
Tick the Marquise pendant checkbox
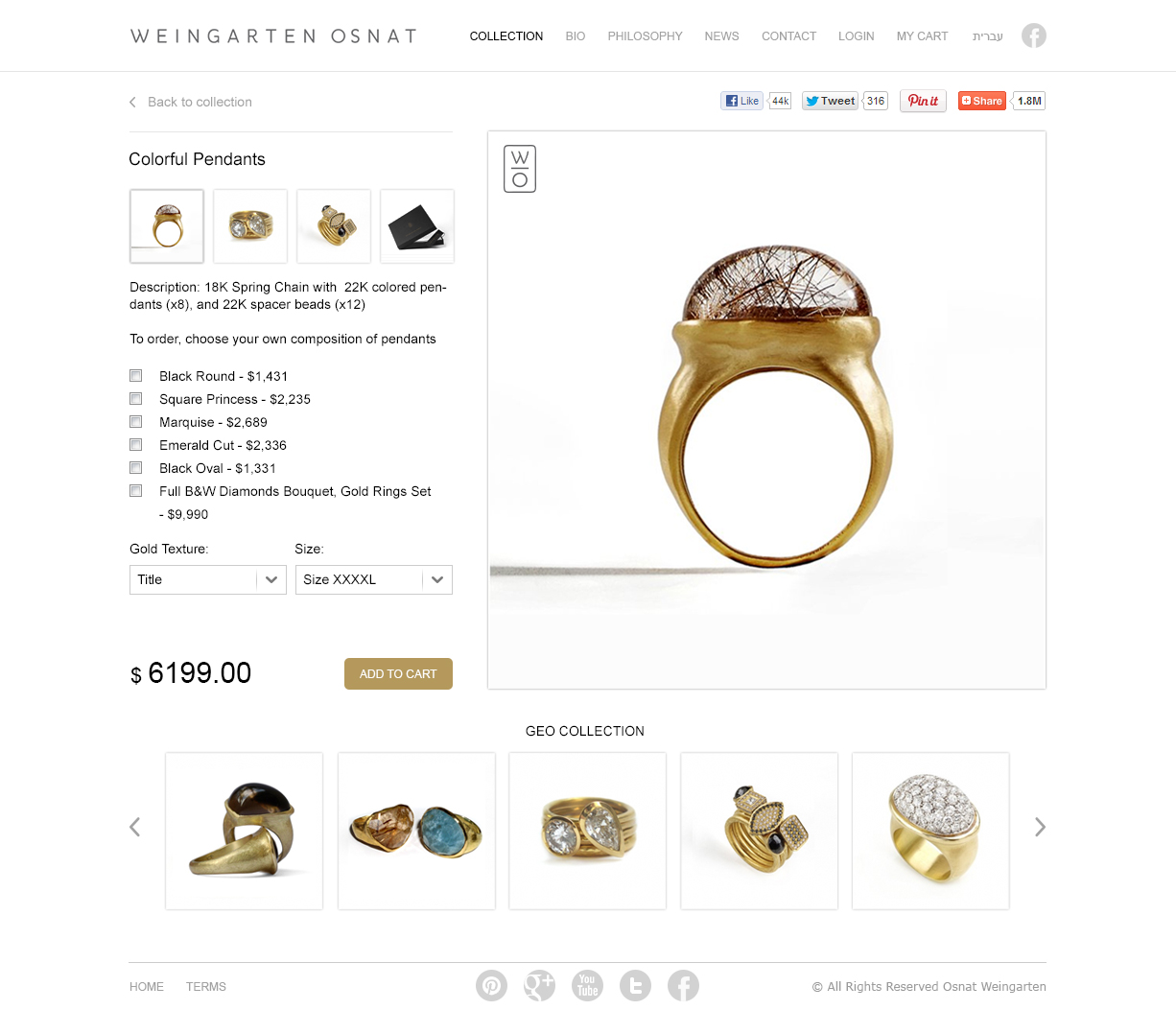click(x=136, y=422)
